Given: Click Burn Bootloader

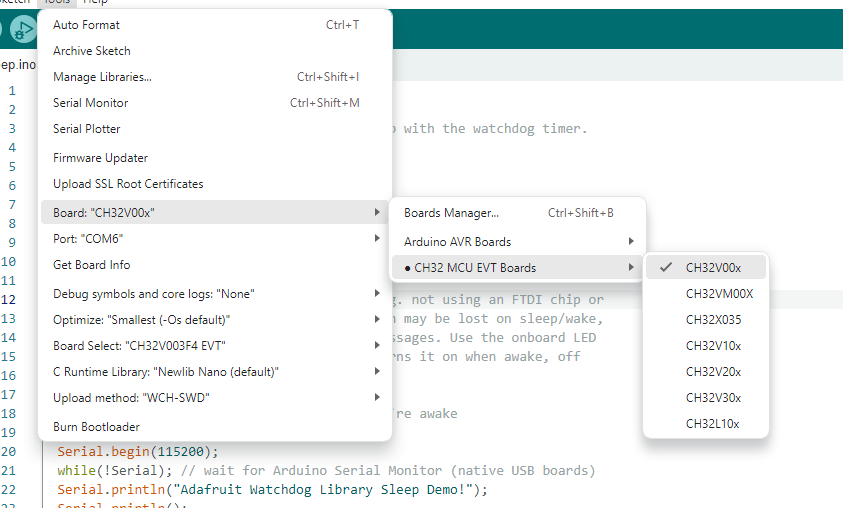Looking at the screenshot, I should click(98, 426).
